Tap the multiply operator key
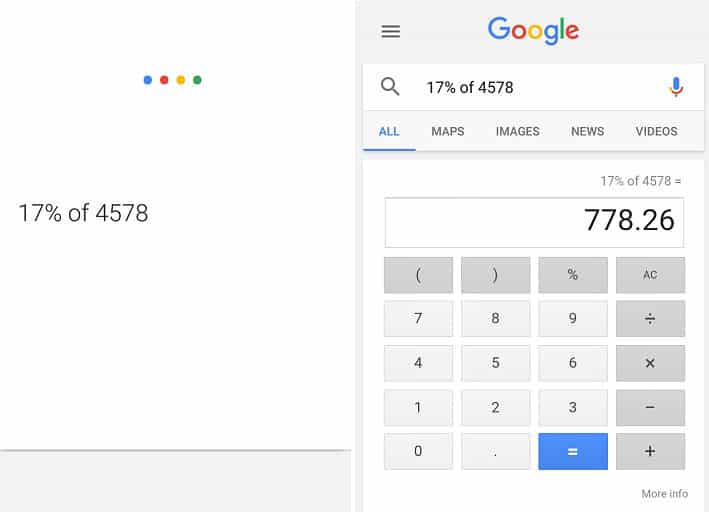Image resolution: width=709 pixels, height=512 pixels. [650, 363]
